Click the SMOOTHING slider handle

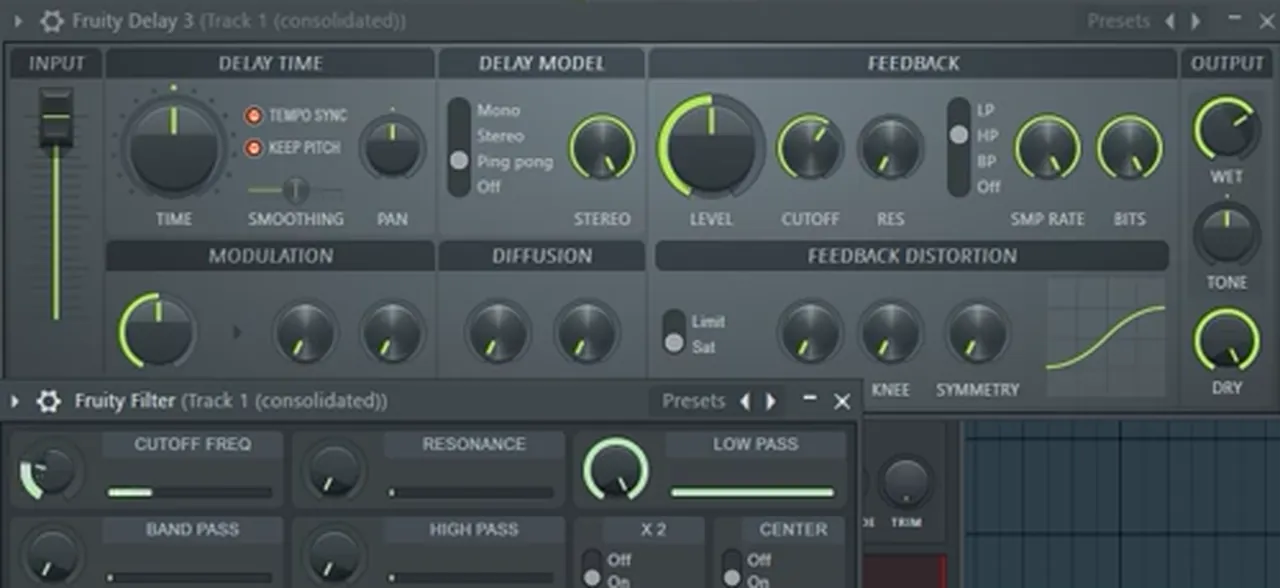tap(295, 189)
